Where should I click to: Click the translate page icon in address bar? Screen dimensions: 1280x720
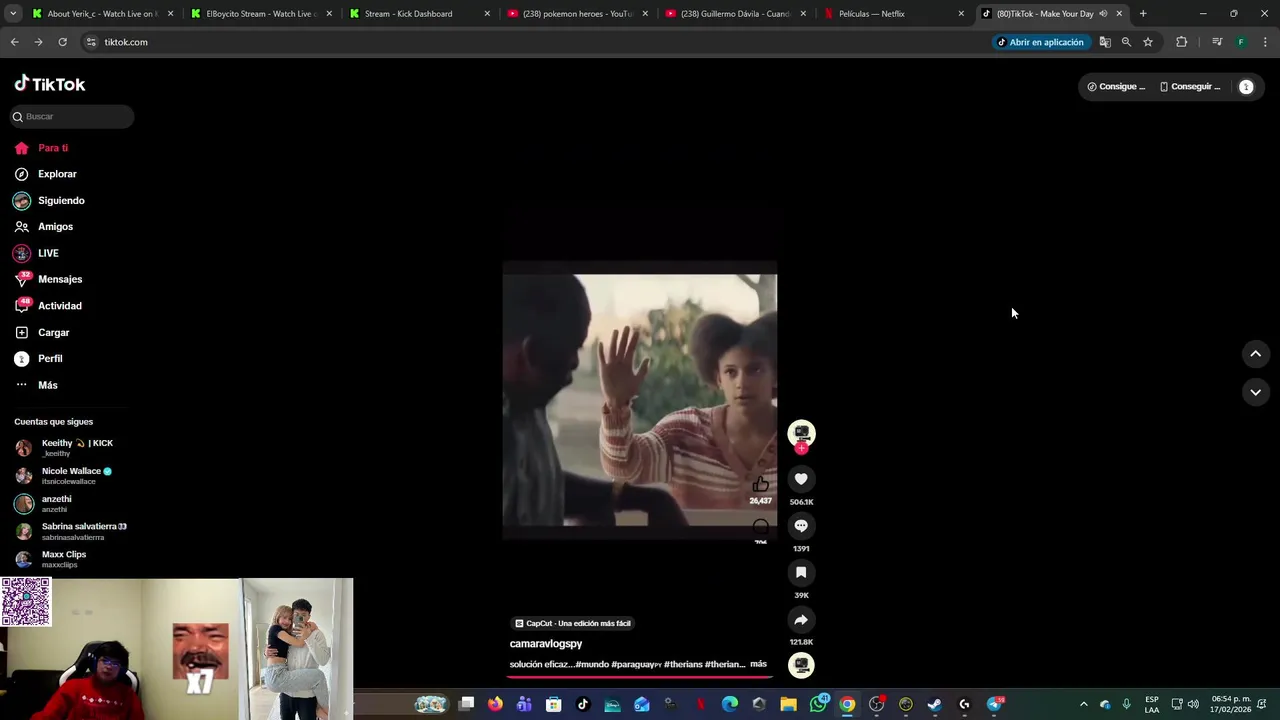(x=1105, y=42)
